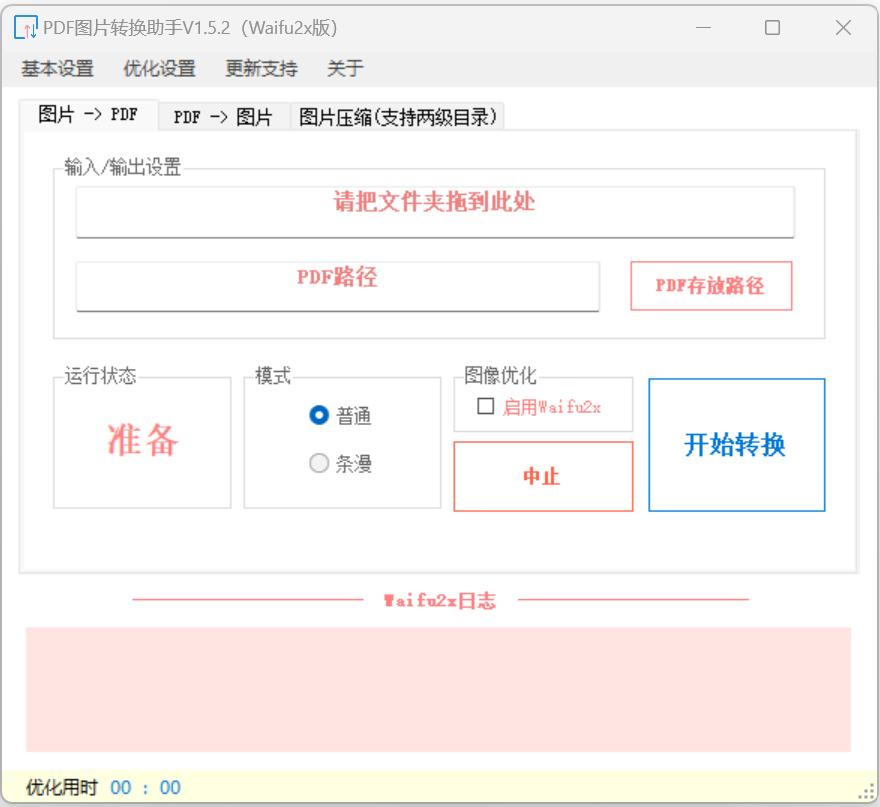Click the Waifu2x日志 heading
Viewport: 880px width, 807px height.
click(439, 600)
